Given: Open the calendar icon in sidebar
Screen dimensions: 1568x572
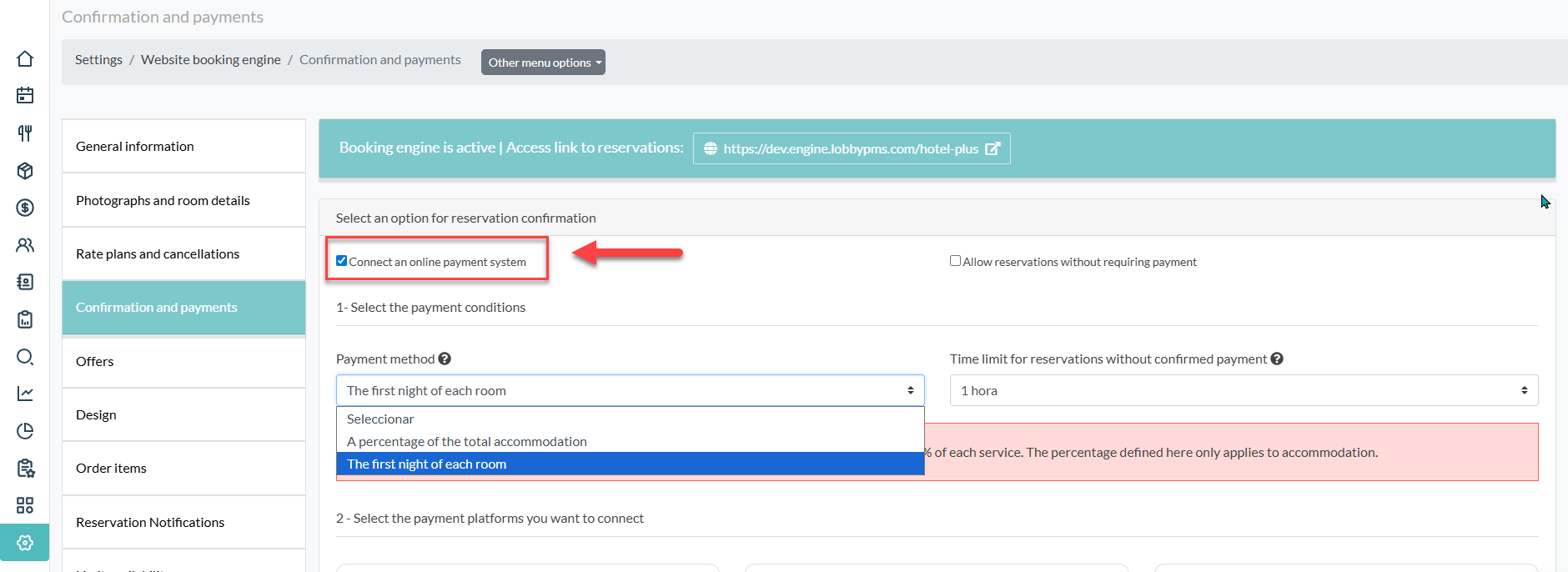Looking at the screenshot, I should [25, 96].
